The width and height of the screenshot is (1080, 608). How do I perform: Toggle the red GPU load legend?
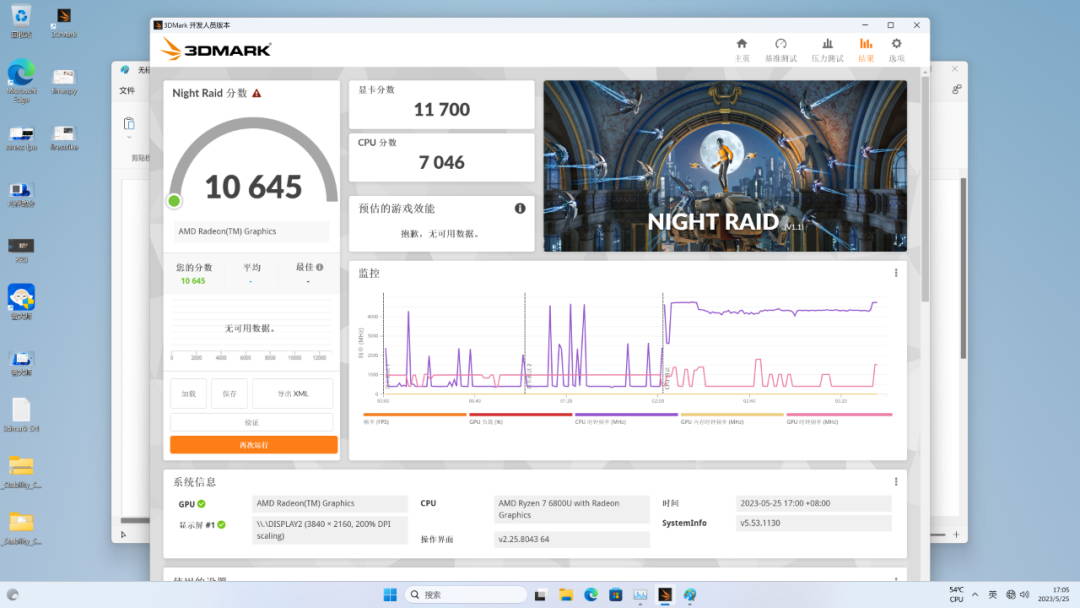[x=520, y=418]
